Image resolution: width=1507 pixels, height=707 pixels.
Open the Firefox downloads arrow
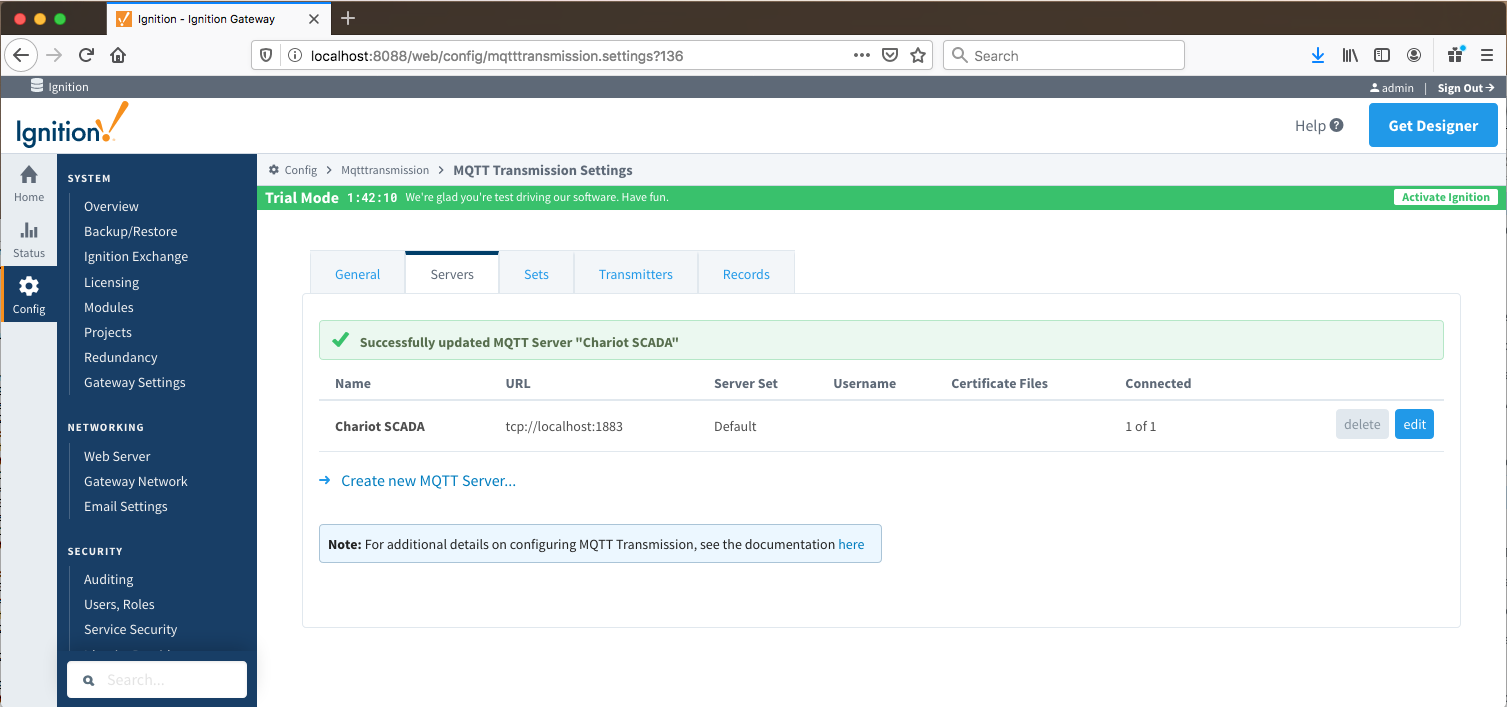1318,56
